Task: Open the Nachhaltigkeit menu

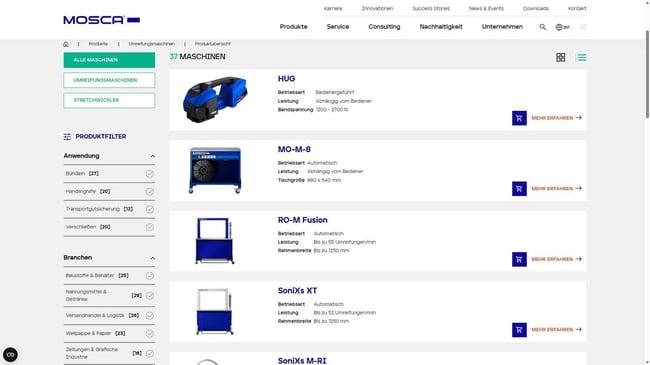Action: pyautogui.click(x=441, y=27)
